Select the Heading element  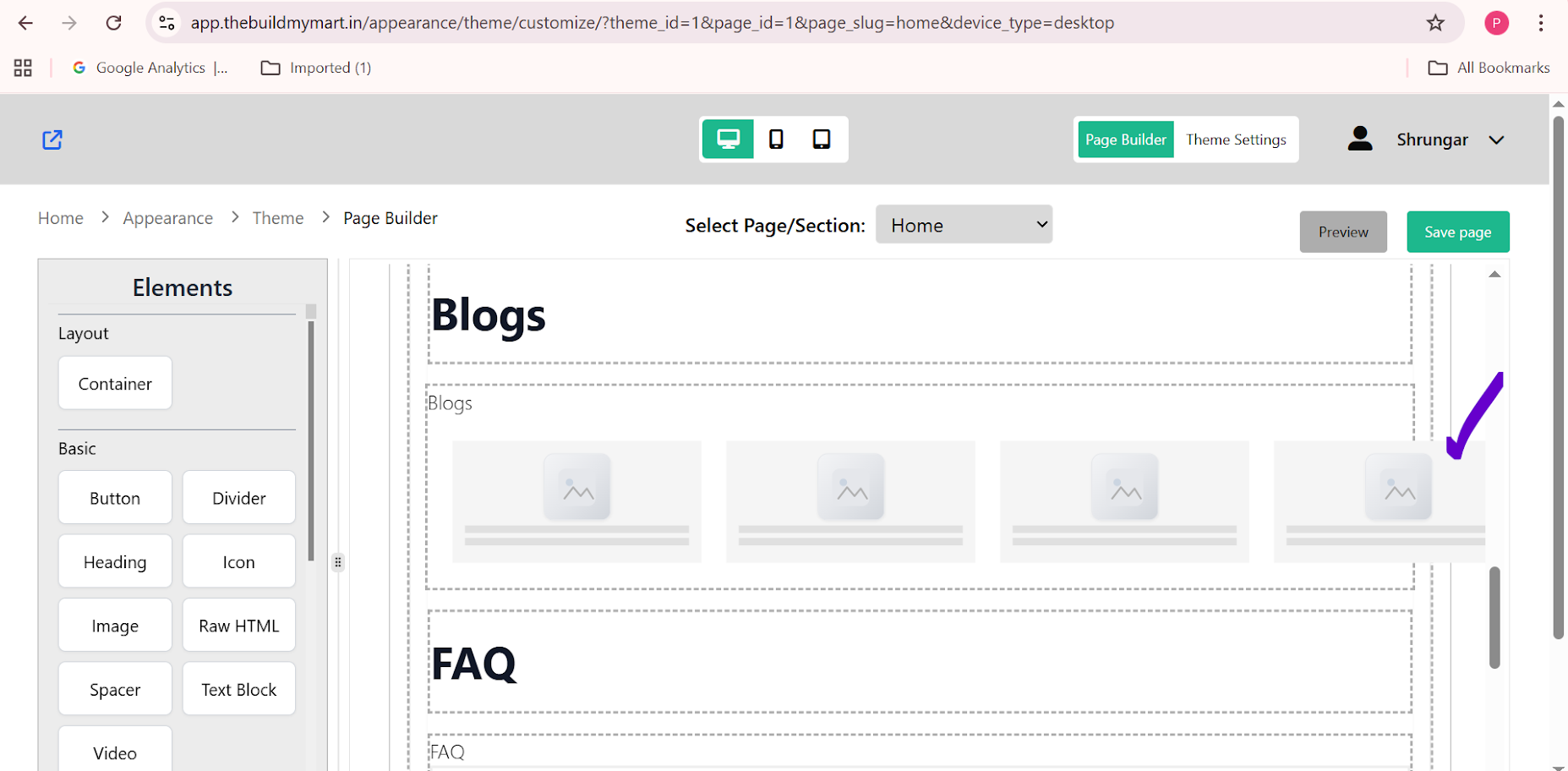(x=115, y=561)
